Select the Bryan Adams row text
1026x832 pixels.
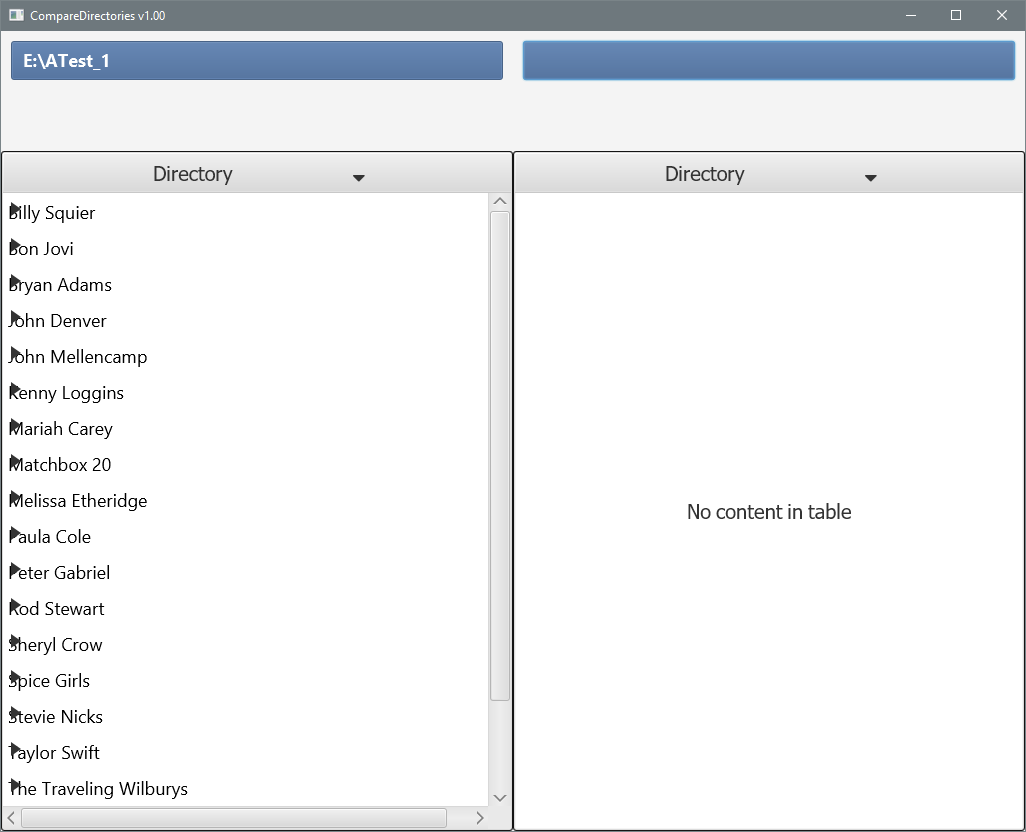point(60,285)
